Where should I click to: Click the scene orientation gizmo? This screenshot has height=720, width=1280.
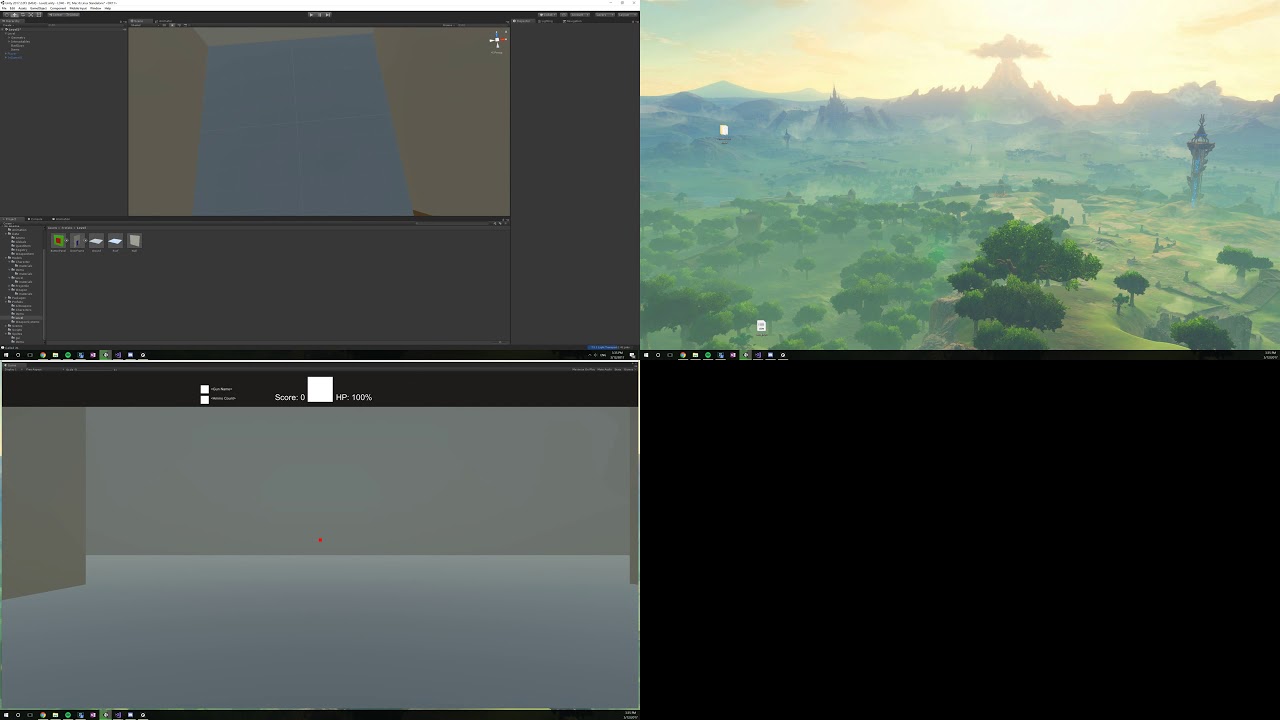pyautogui.click(x=497, y=41)
